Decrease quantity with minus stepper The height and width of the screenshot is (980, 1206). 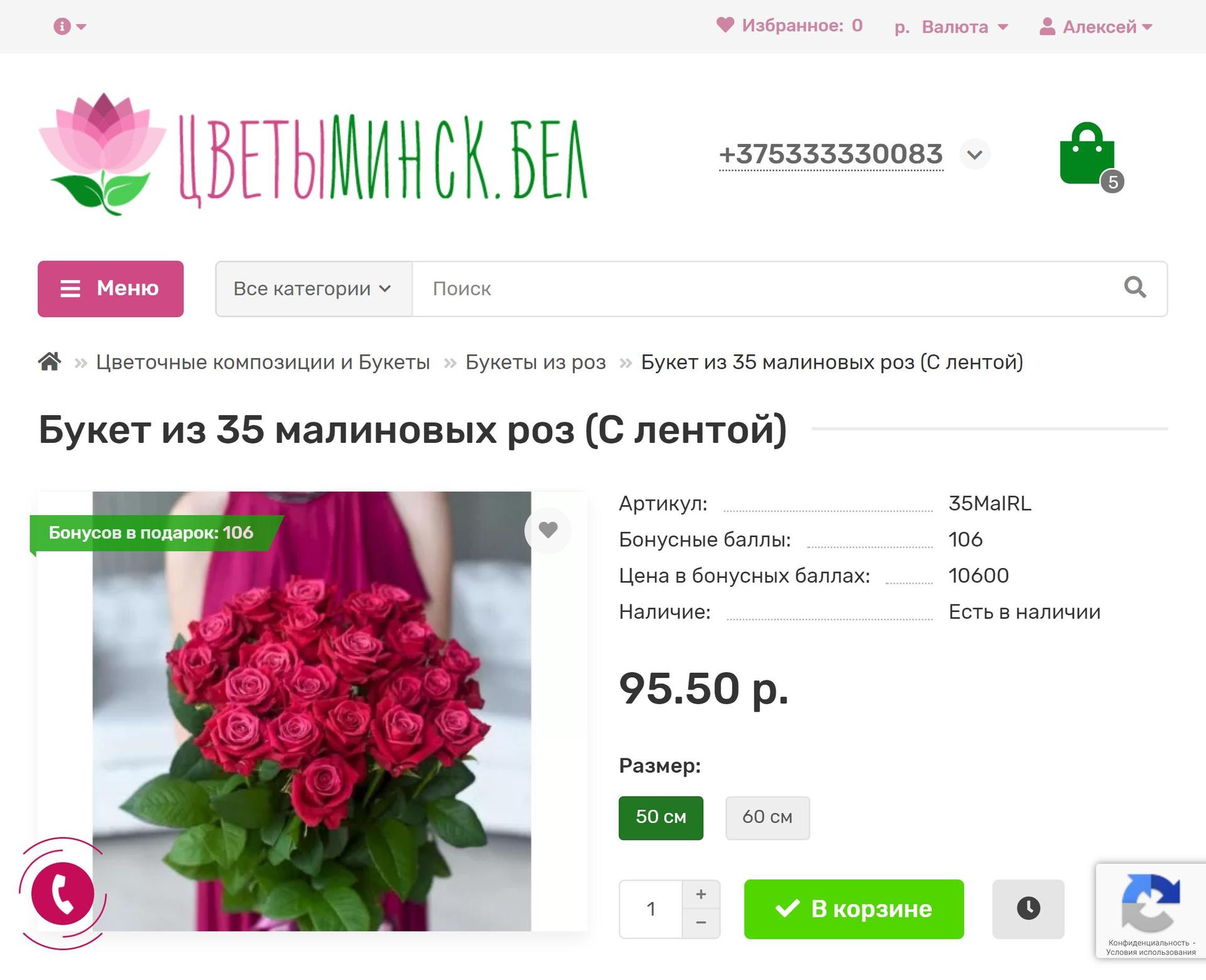point(701,923)
